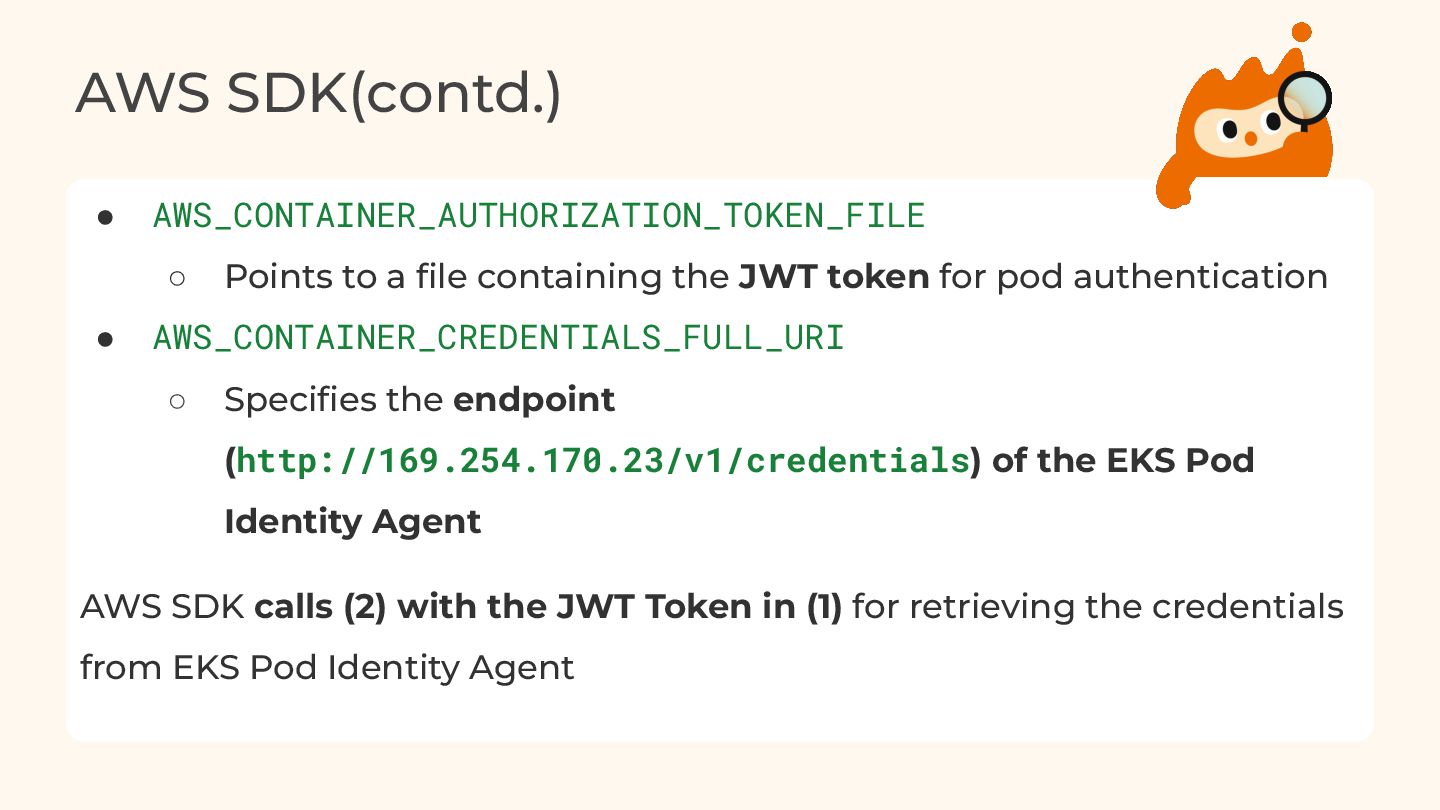Click the line from EKS Pod Identity Agent
The height and width of the screenshot is (810, 1440).
coord(327,668)
